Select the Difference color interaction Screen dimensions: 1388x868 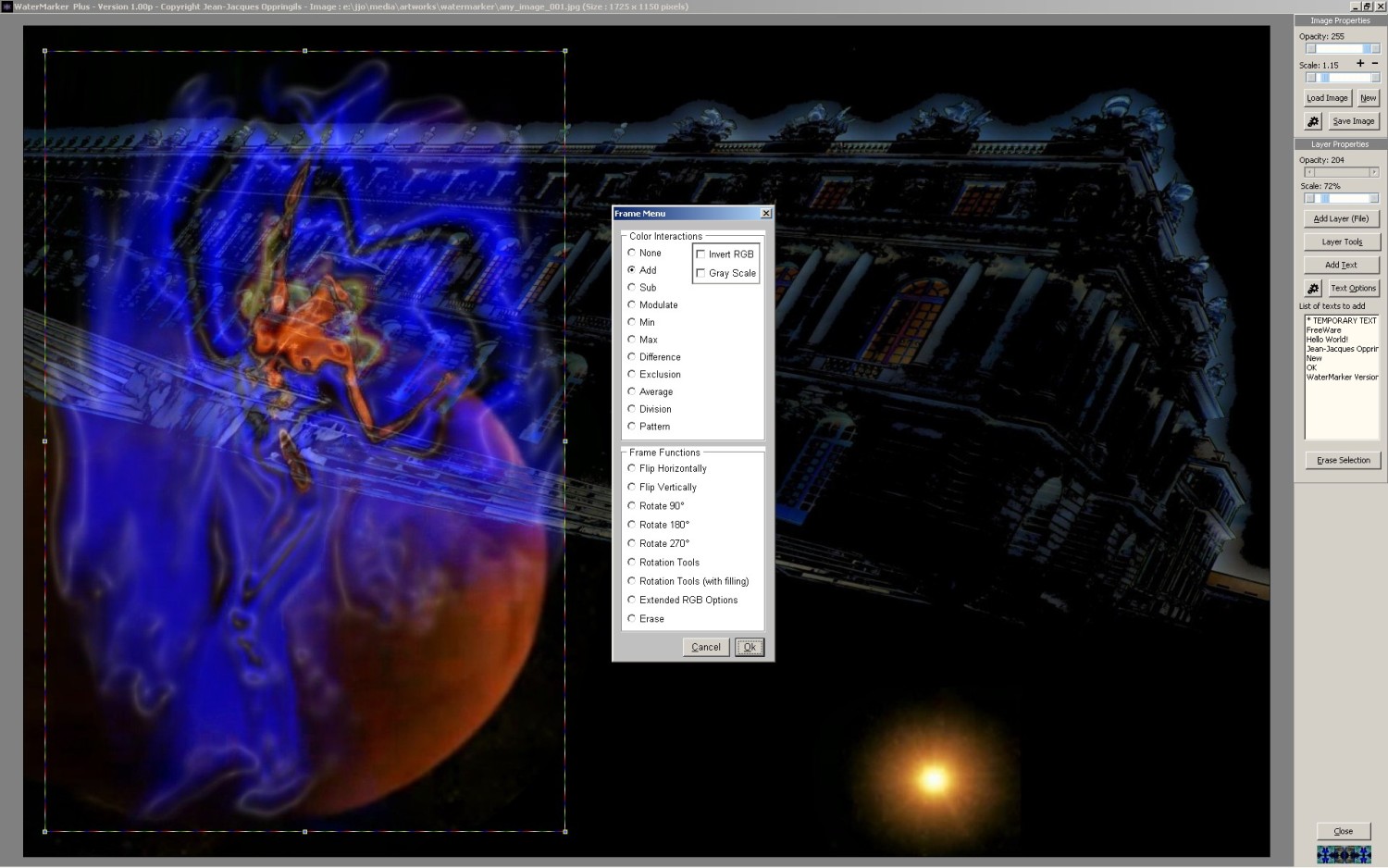pos(632,357)
